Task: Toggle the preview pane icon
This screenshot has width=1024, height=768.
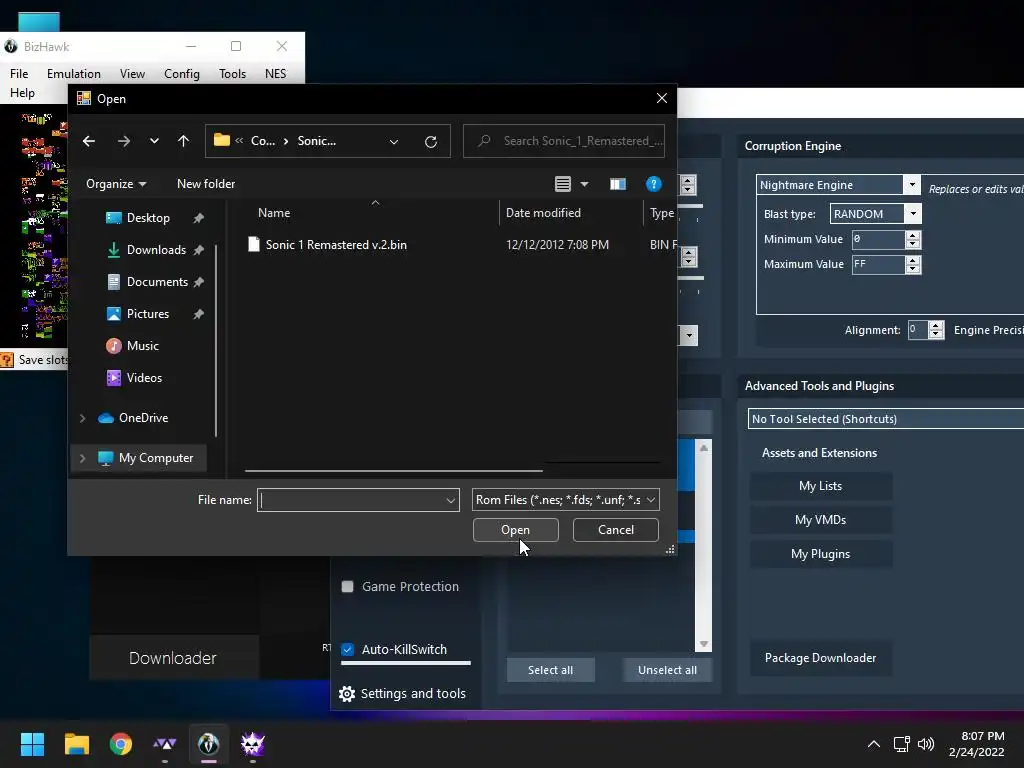Action: pos(617,184)
